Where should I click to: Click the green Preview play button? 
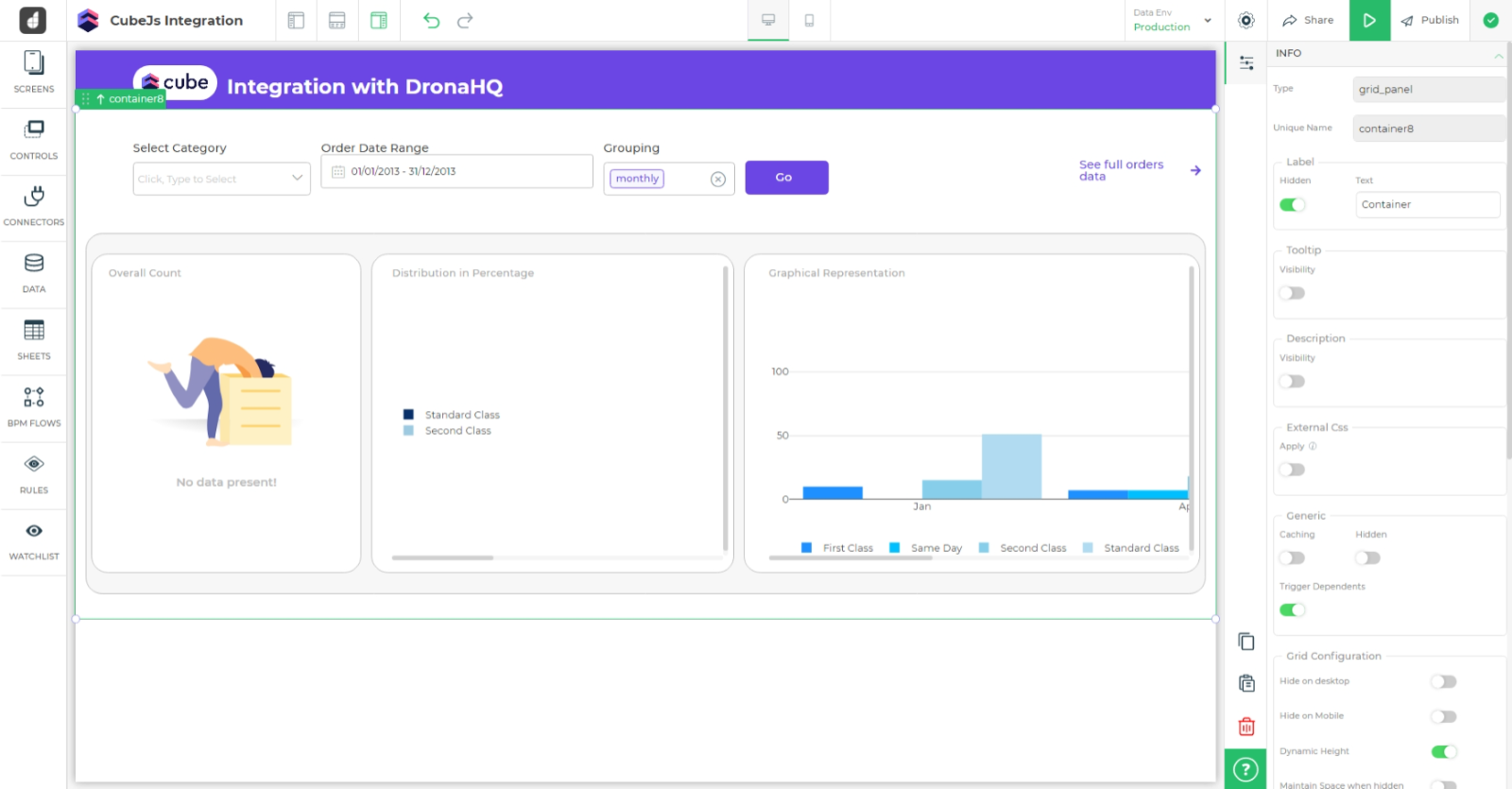point(1369,21)
